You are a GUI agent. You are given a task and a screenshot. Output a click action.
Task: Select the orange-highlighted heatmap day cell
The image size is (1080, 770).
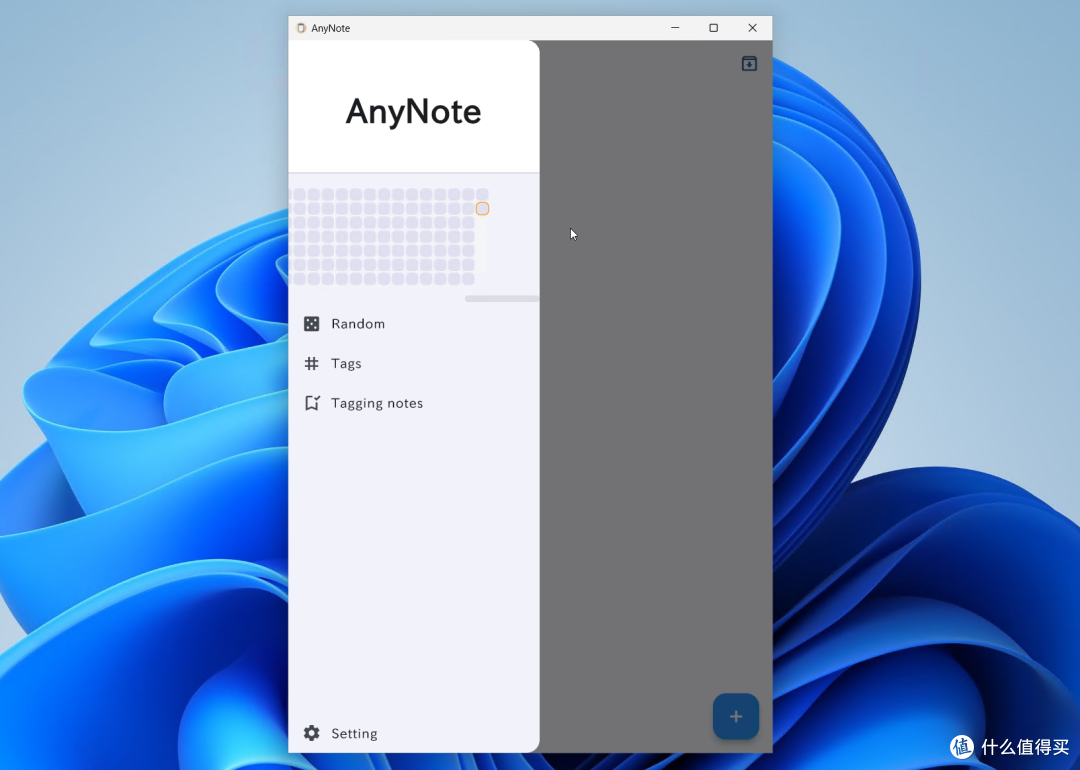point(482,209)
